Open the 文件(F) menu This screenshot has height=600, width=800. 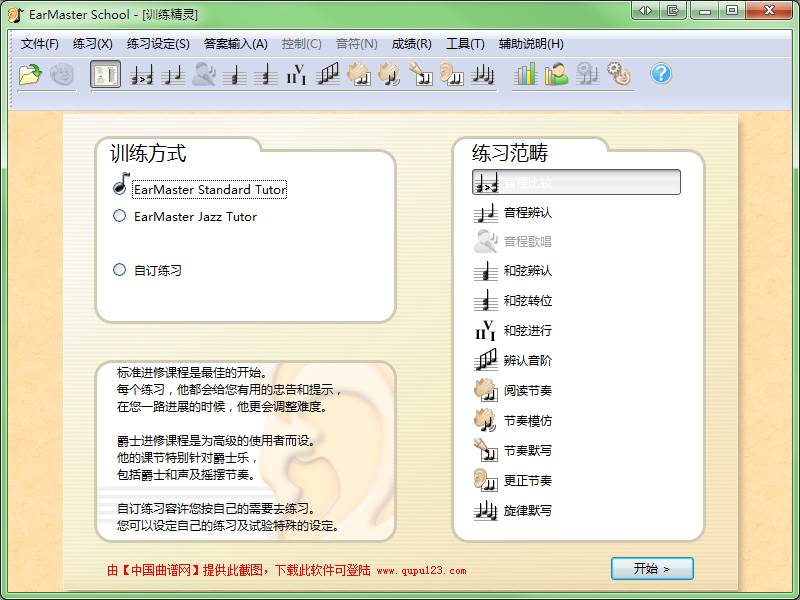[40, 44]
